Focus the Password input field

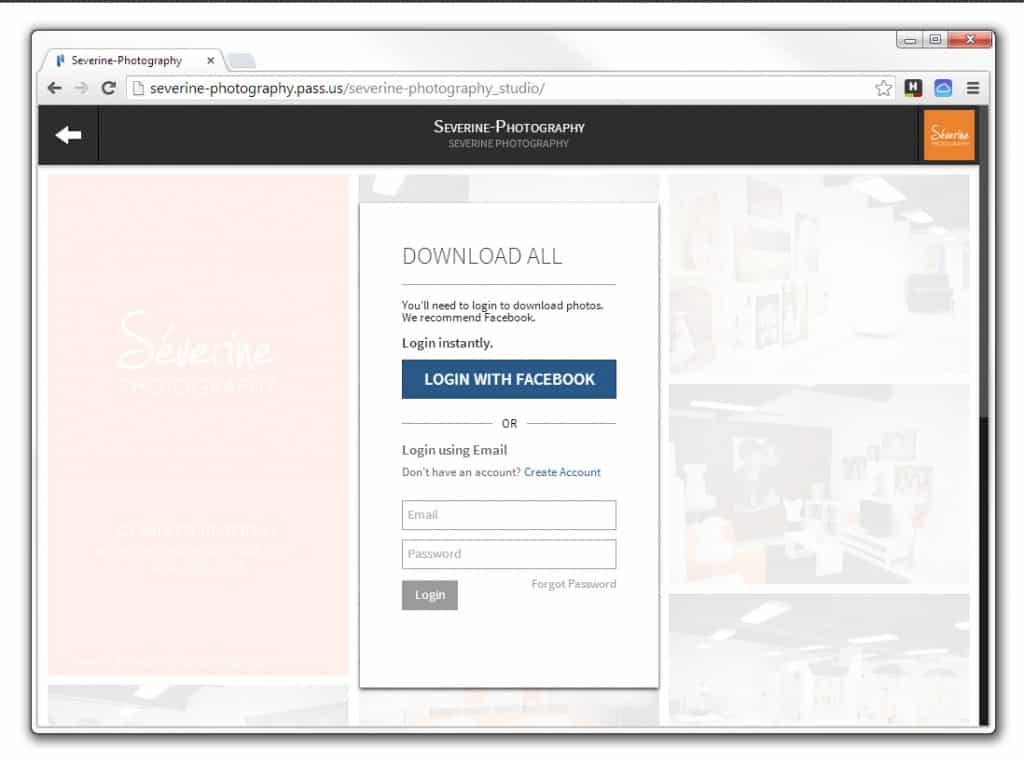click(509, 554)
